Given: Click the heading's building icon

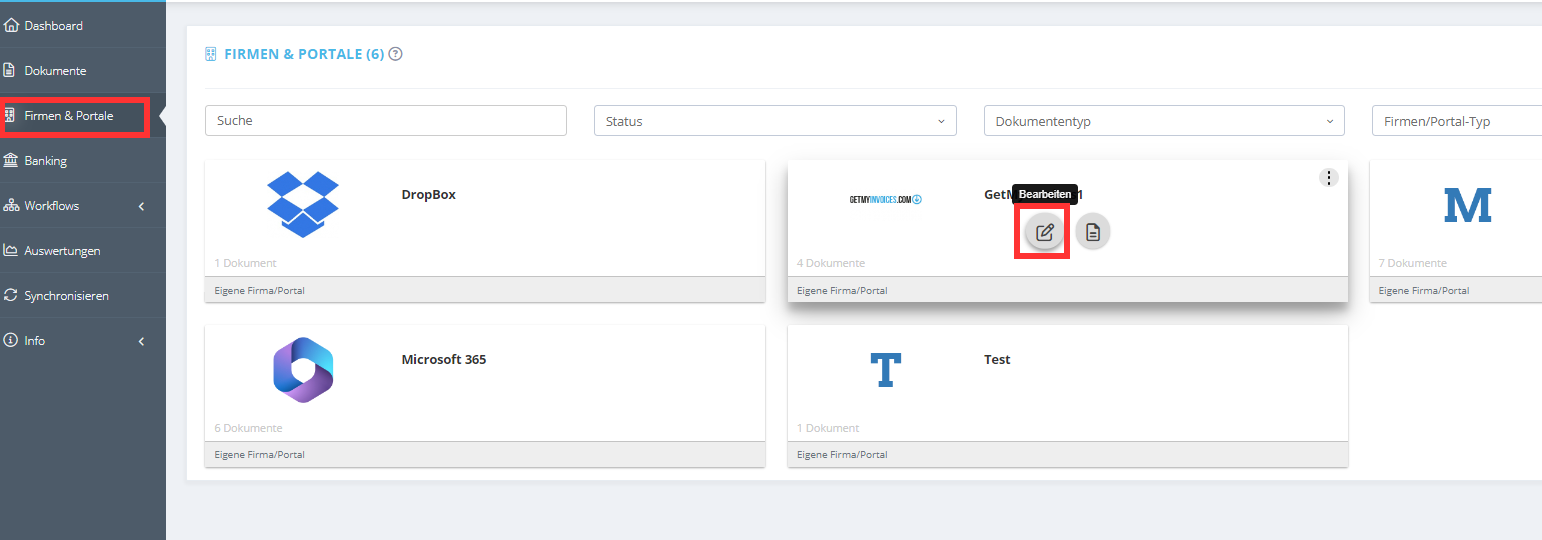Looking at the screenshot, I should click(x=211, y=54).
